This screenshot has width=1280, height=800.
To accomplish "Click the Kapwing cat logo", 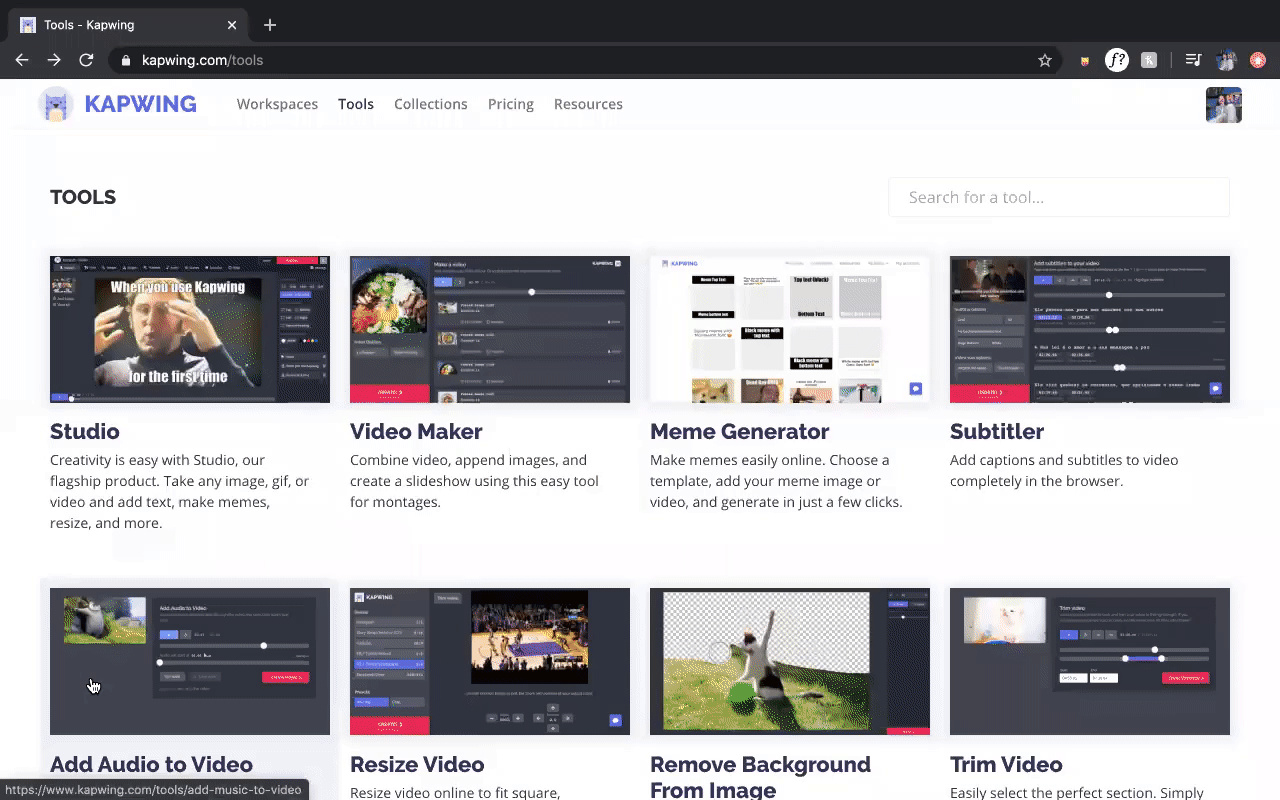I will point(56,104).
